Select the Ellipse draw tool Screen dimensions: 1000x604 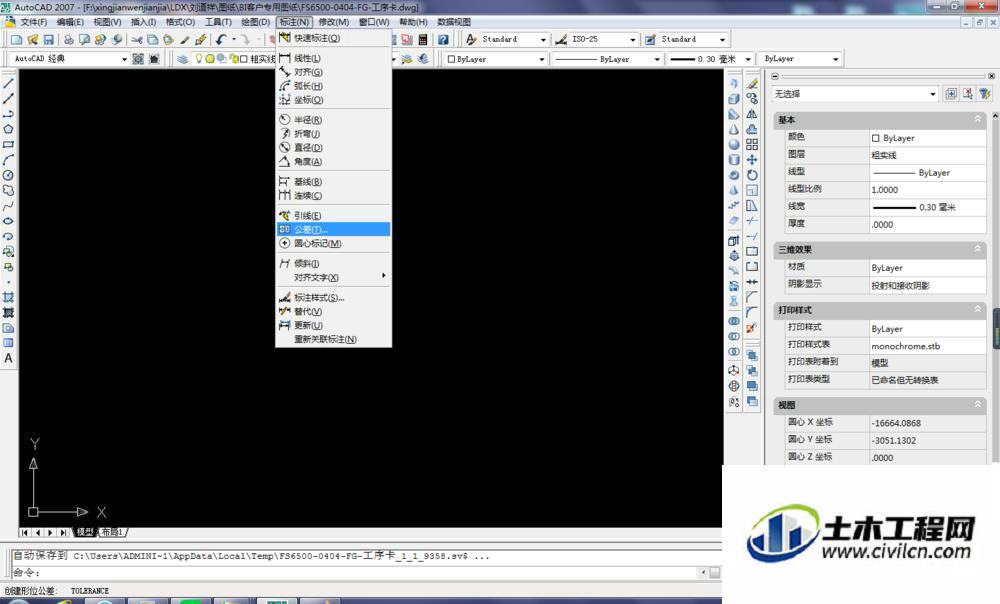click(8, 221)
